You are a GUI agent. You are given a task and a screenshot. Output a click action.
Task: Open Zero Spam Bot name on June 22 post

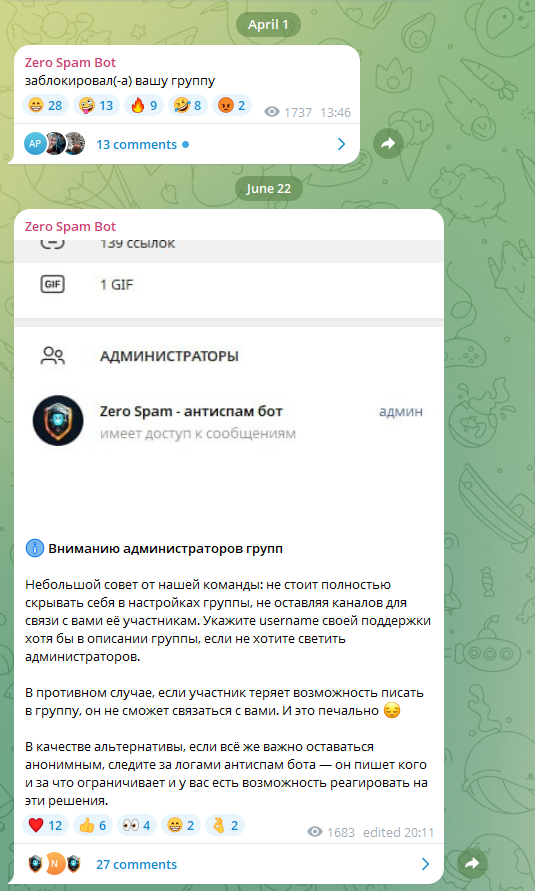(70, 226)
